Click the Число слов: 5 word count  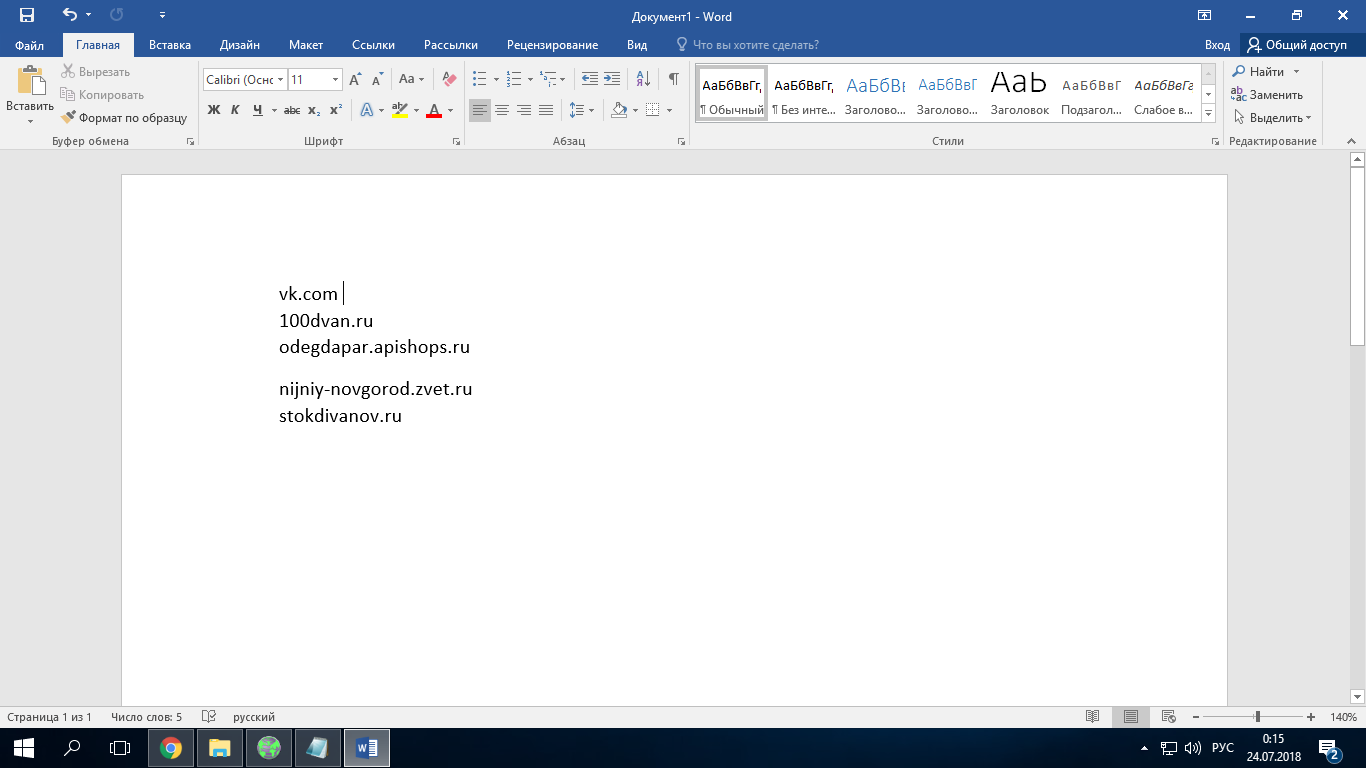[146, 717]
